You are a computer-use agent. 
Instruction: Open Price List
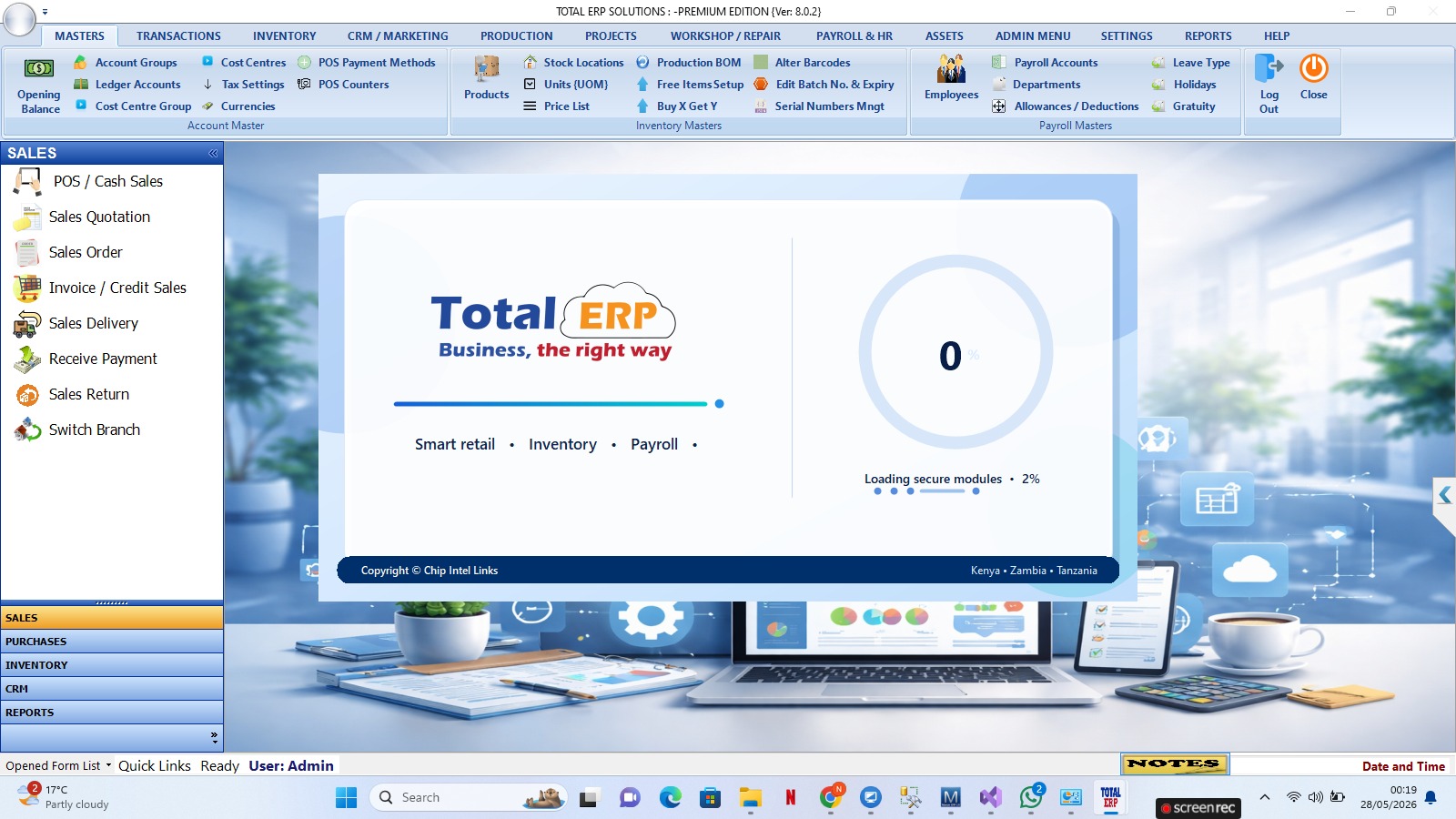[x=557, y=106]
